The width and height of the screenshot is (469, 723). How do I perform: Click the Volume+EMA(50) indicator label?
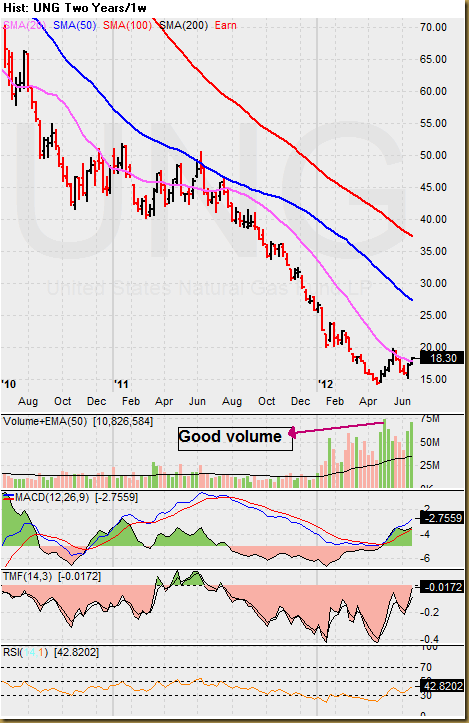pos(45,421)
